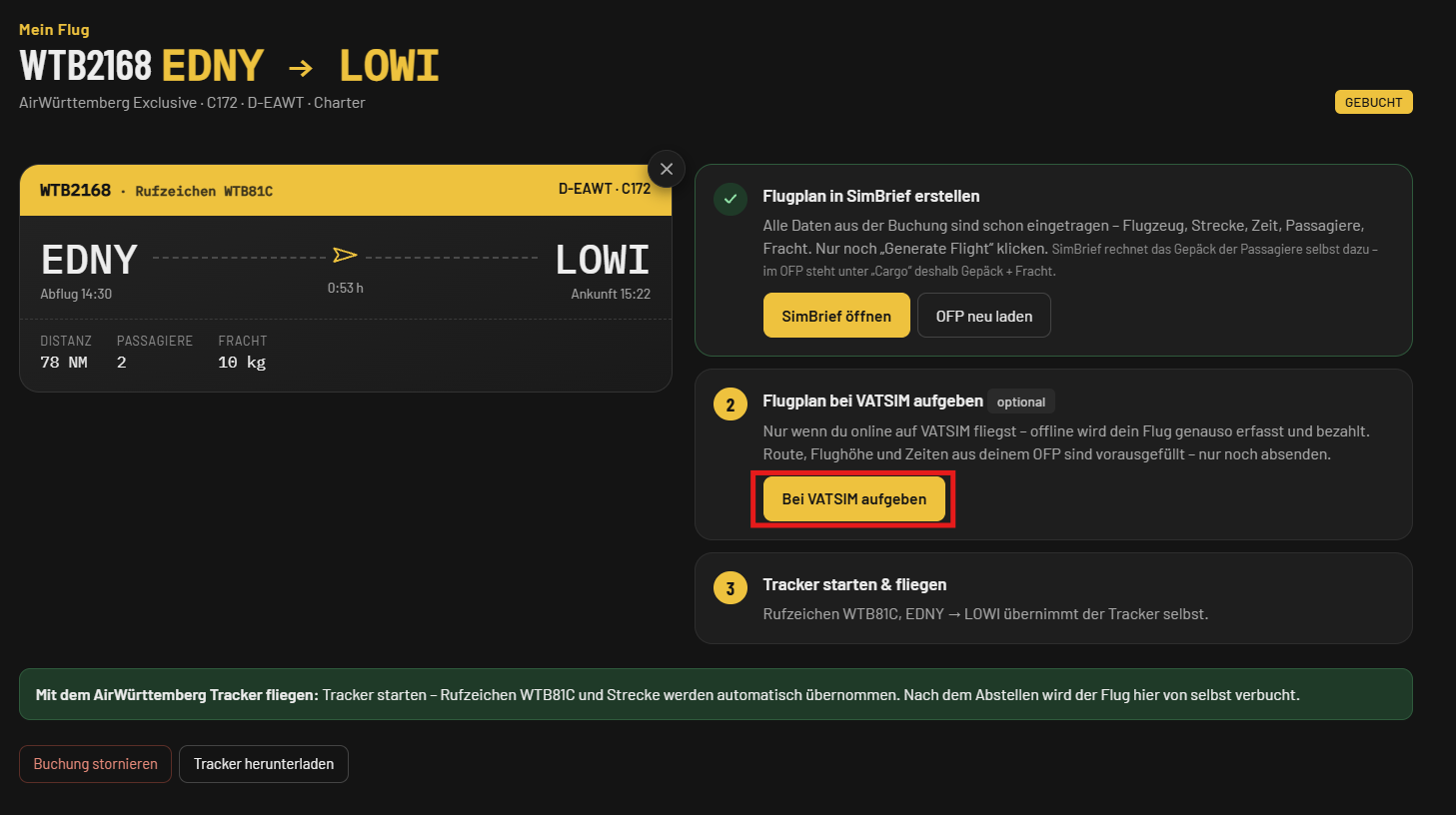The width and height of the screenshot is (1456, 815).
Task: Download tracker via Tracker herunterladen
Action: (264, 764)
